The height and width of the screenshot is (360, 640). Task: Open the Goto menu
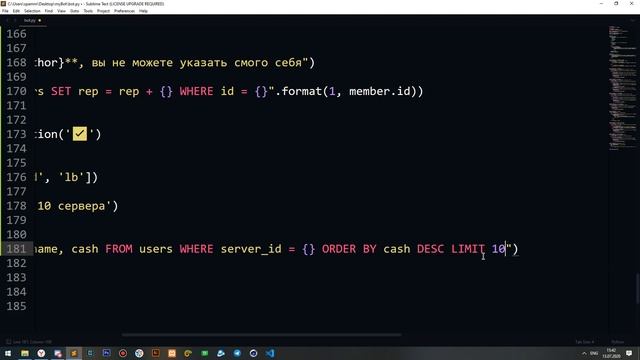75,11
